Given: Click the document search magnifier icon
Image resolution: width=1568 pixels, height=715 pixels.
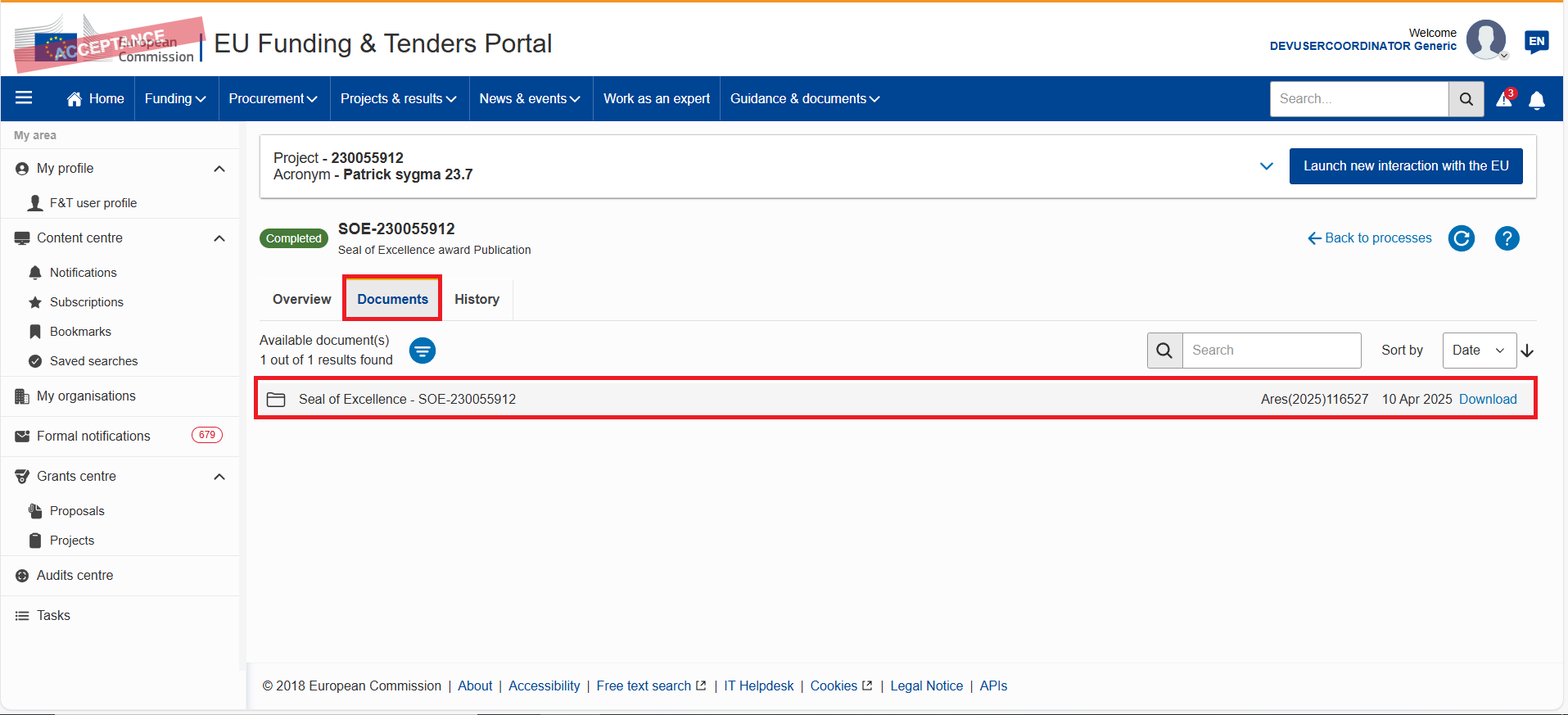Looking at the screenshot, I should point(1164,351).
